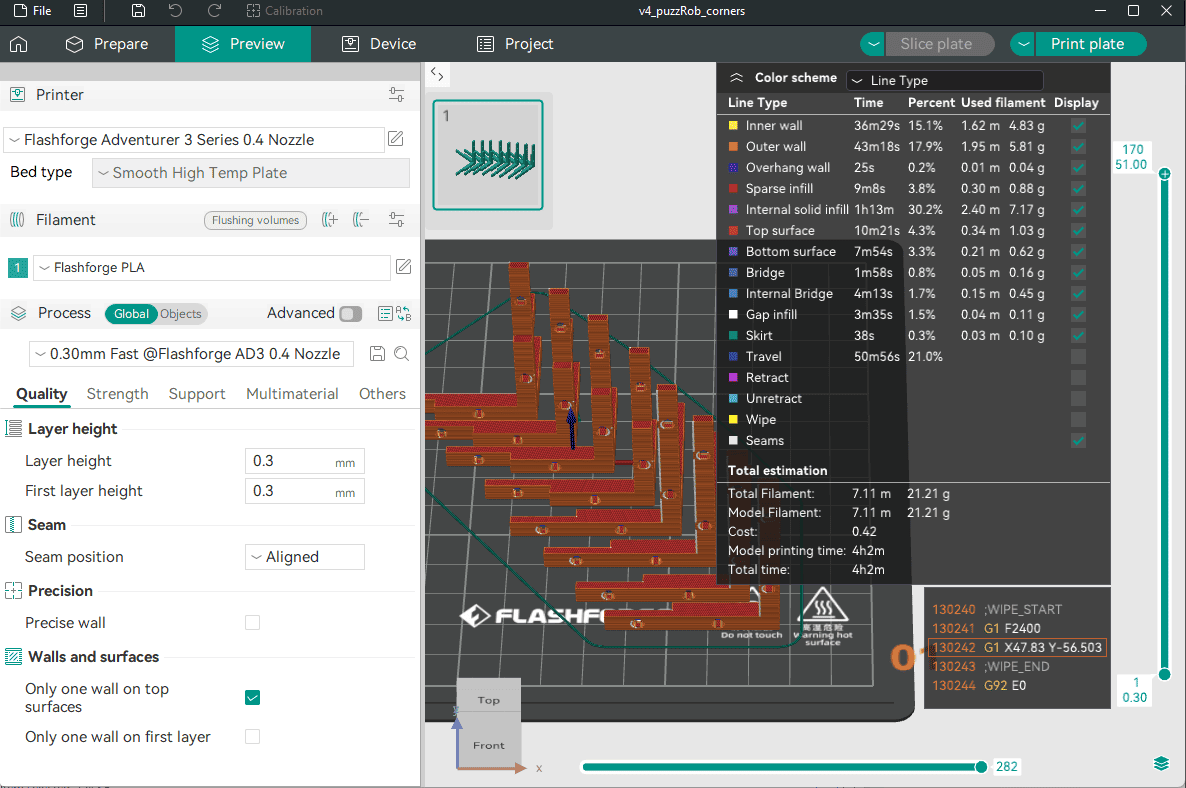Open the Line Type color scheme dropdown
1186x788 pixels.
tap(944, 80)
